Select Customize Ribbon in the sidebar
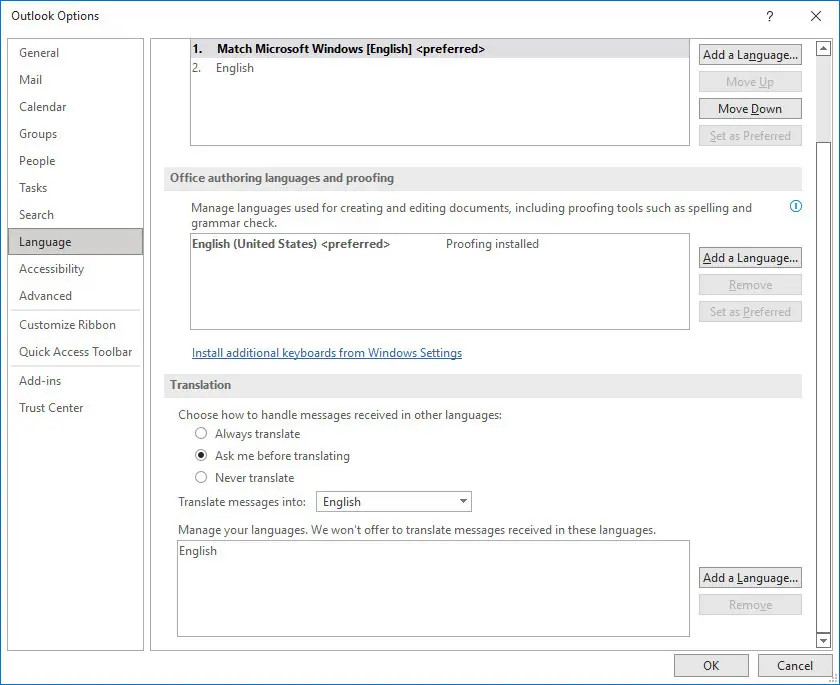 (68, 325)
